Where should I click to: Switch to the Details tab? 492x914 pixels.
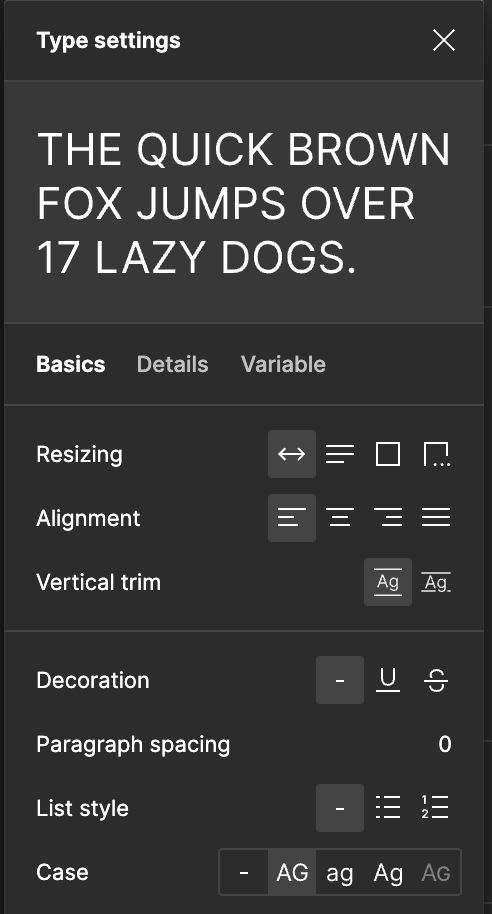[173, 364]
